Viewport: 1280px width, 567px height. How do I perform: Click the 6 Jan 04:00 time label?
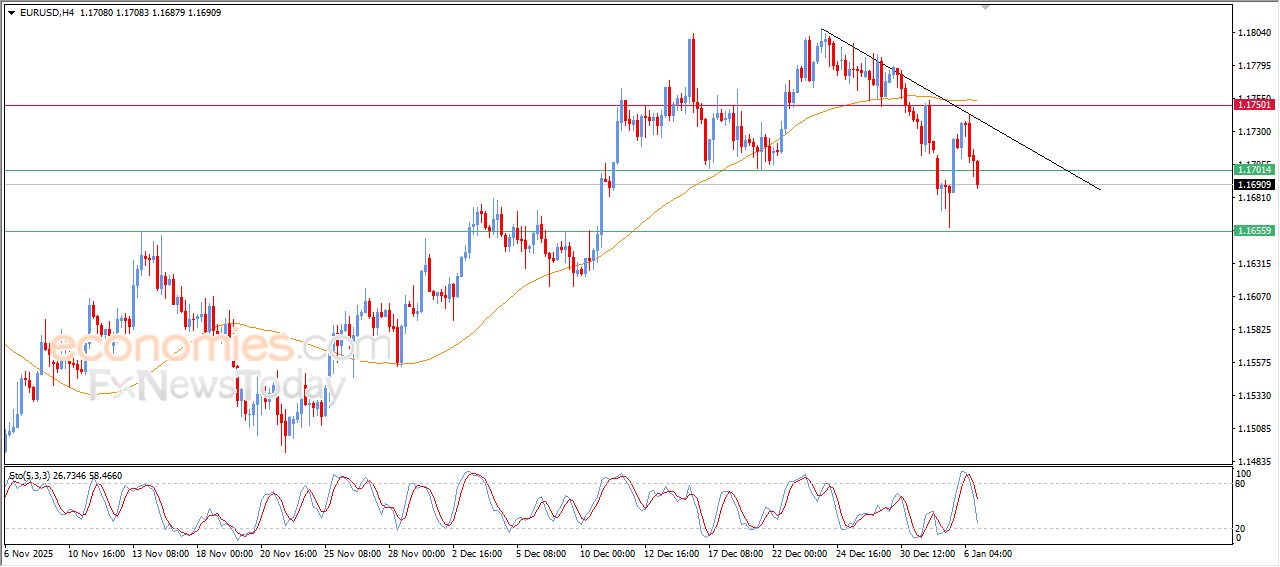tap(990, 552)
